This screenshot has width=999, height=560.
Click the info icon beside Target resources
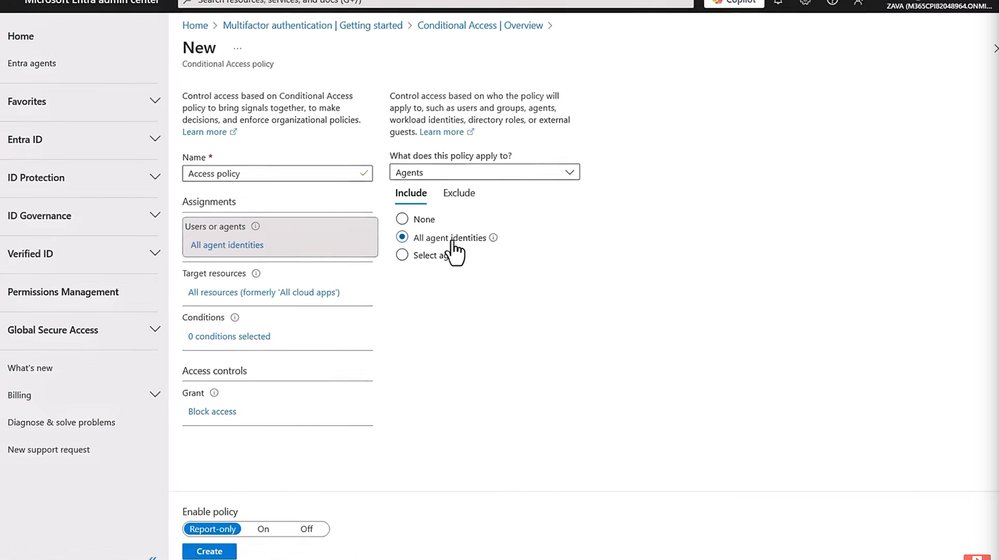(256, 273)
